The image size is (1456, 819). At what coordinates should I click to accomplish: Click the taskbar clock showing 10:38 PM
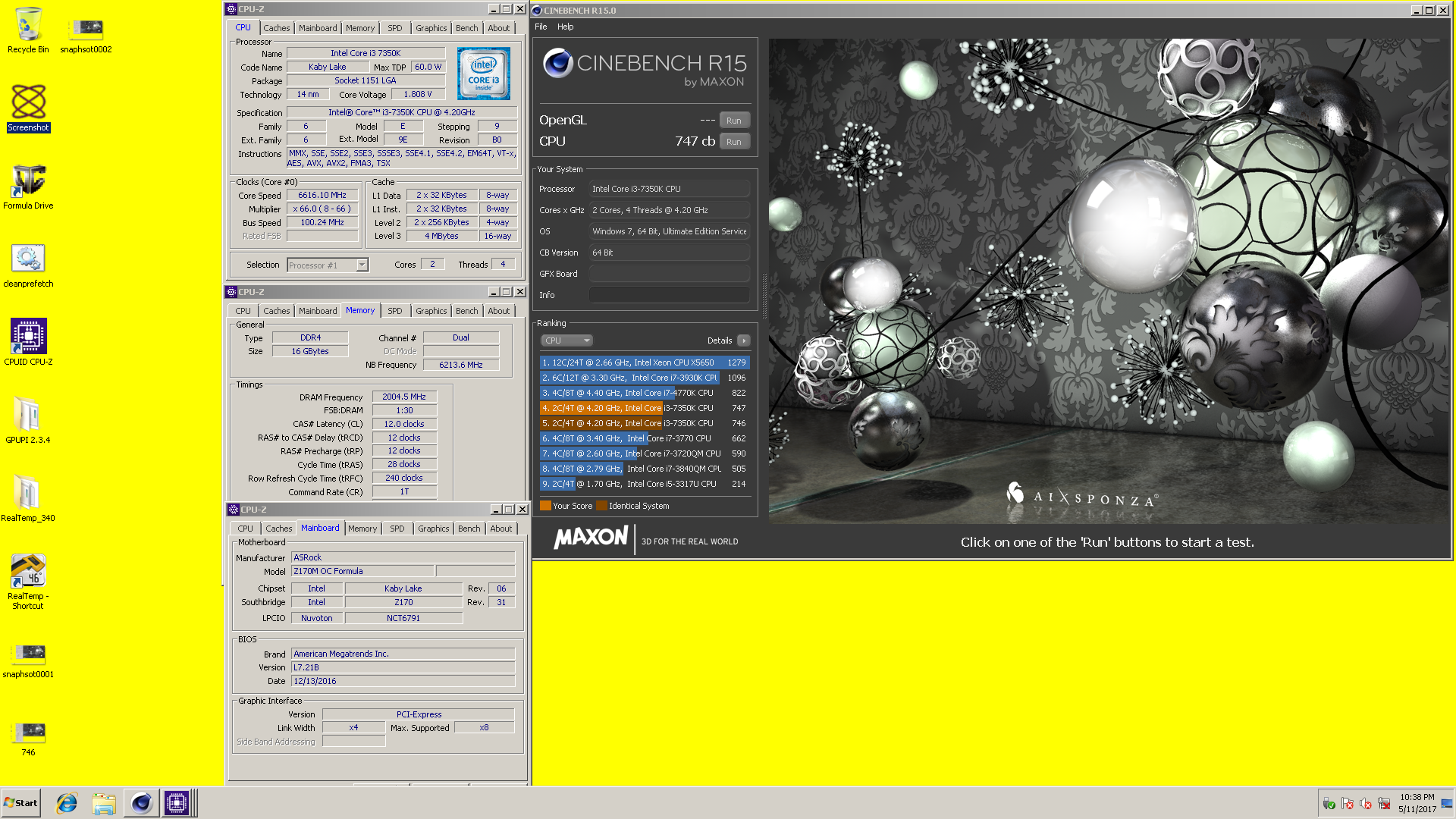(x=1417, y=803)
